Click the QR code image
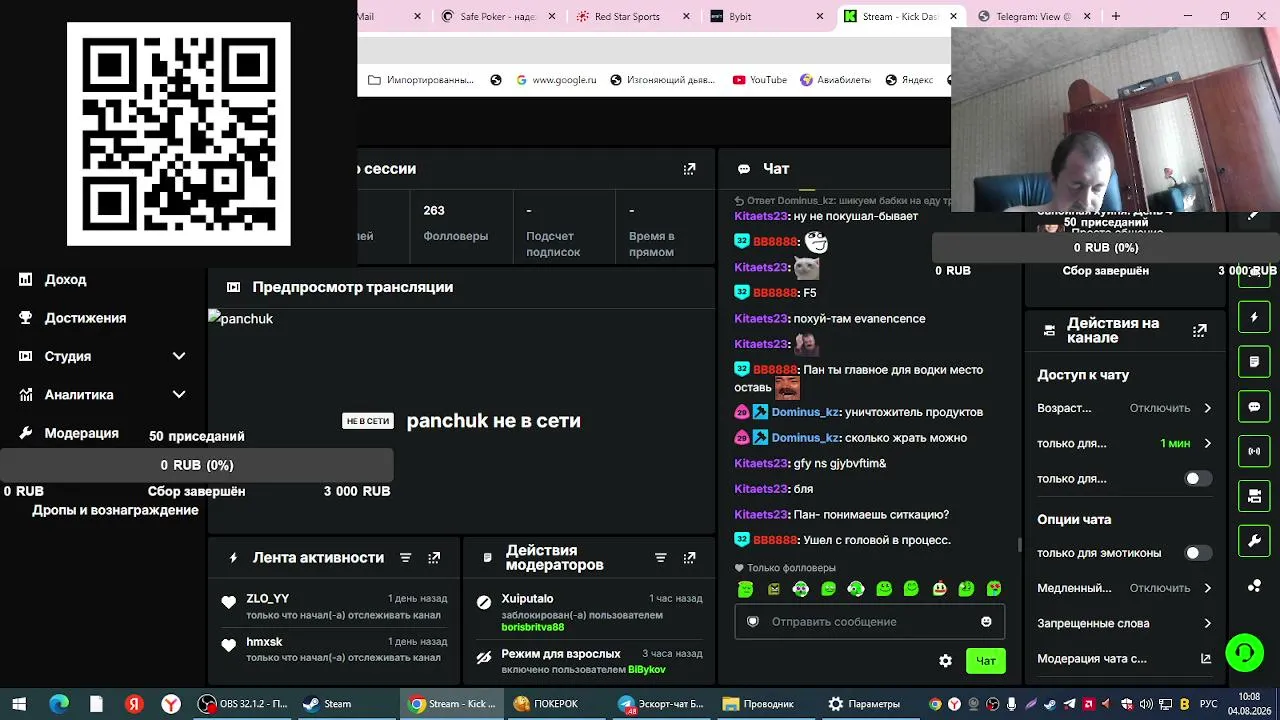 click(x=179, y=134)
